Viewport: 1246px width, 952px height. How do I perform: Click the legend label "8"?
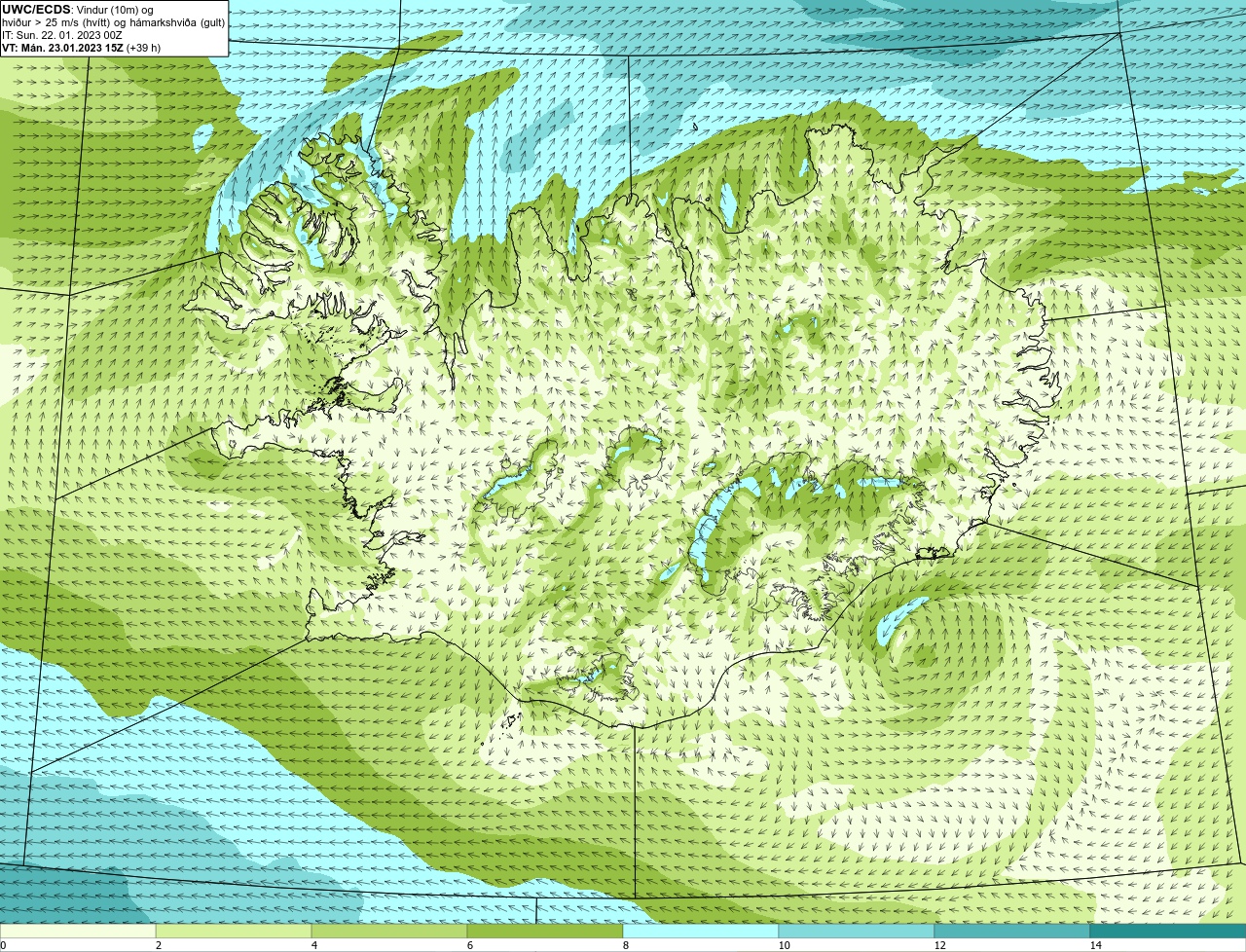tap(625, 945)
